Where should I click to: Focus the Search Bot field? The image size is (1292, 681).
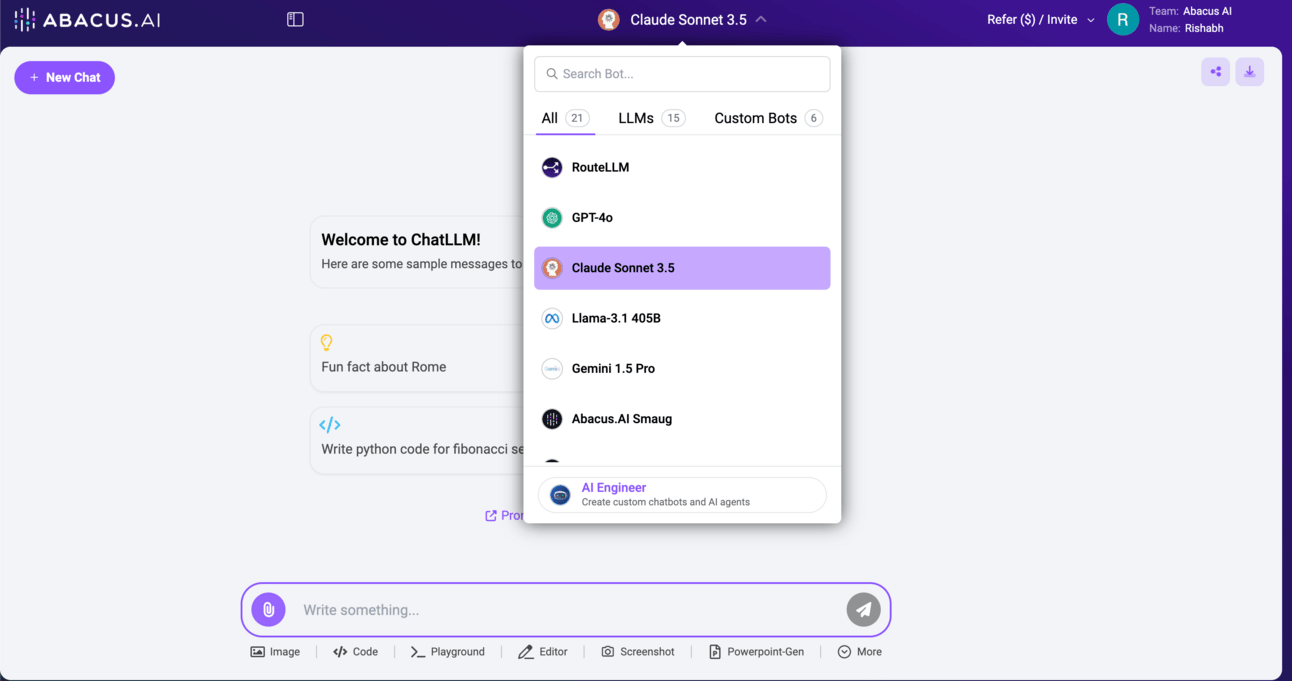tap(682, 74)
